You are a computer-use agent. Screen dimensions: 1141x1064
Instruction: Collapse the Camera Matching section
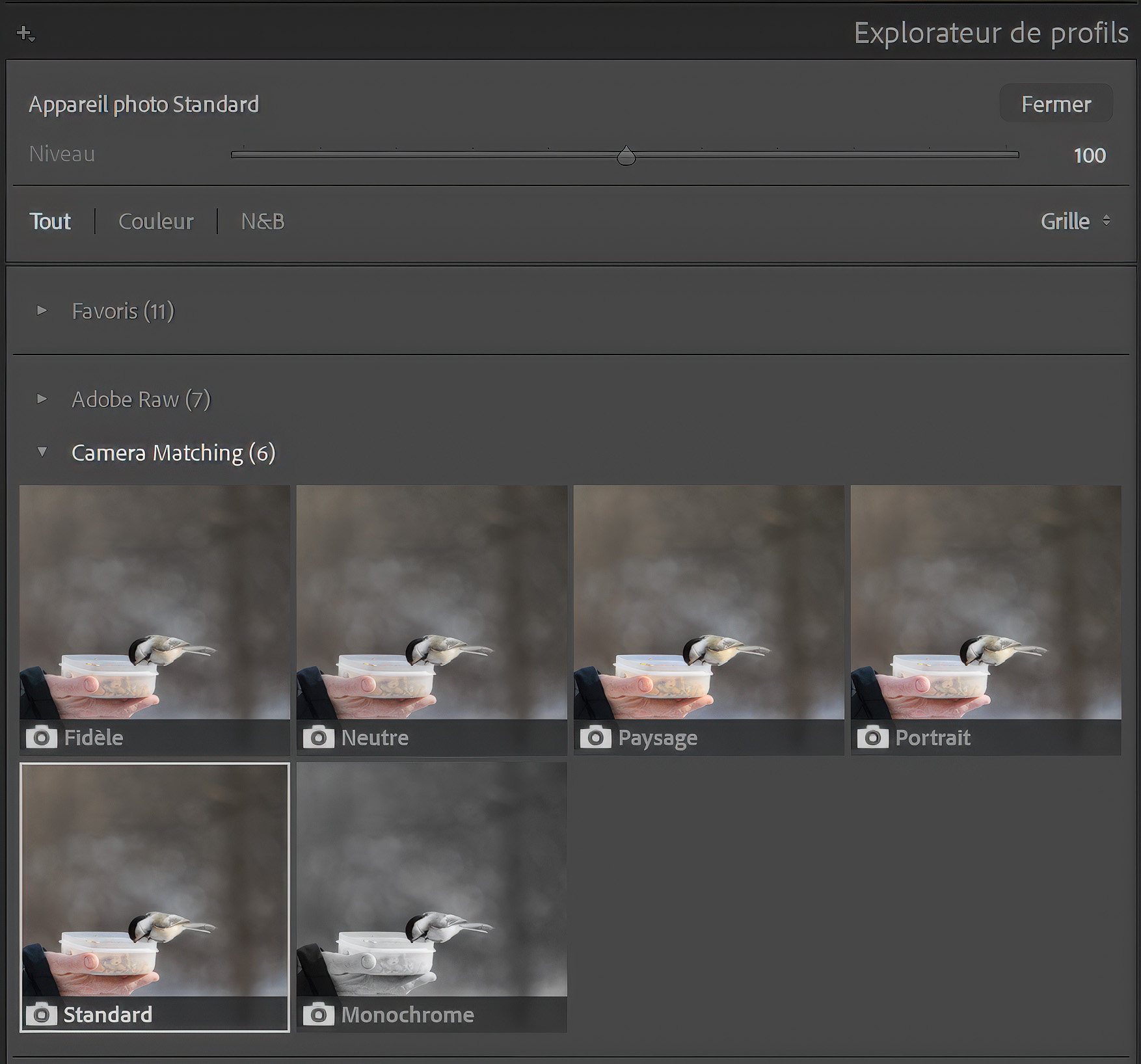click(43, 452)
